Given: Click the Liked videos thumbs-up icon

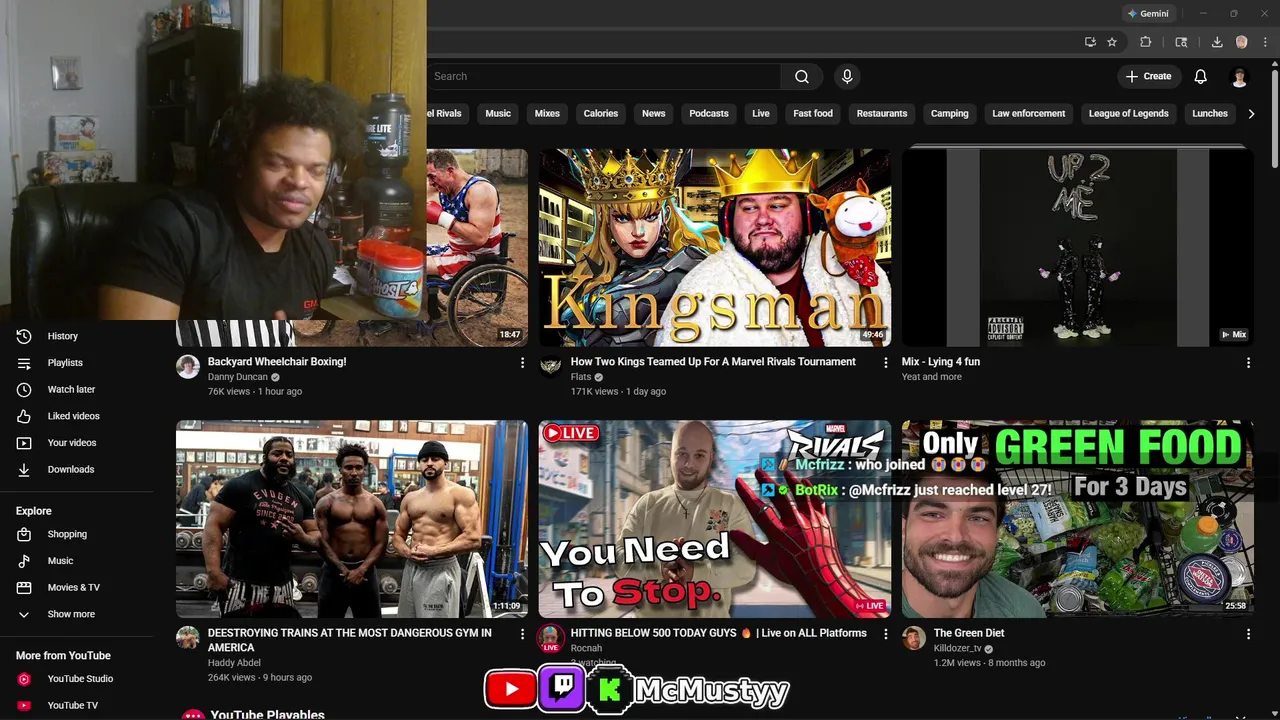Looking at the screenshot, I should (24, 416).
